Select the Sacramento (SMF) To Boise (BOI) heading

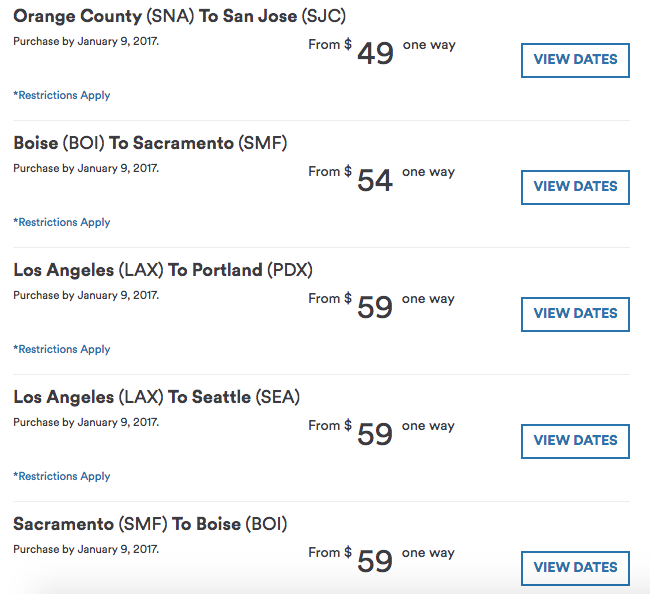coord(150,524)
